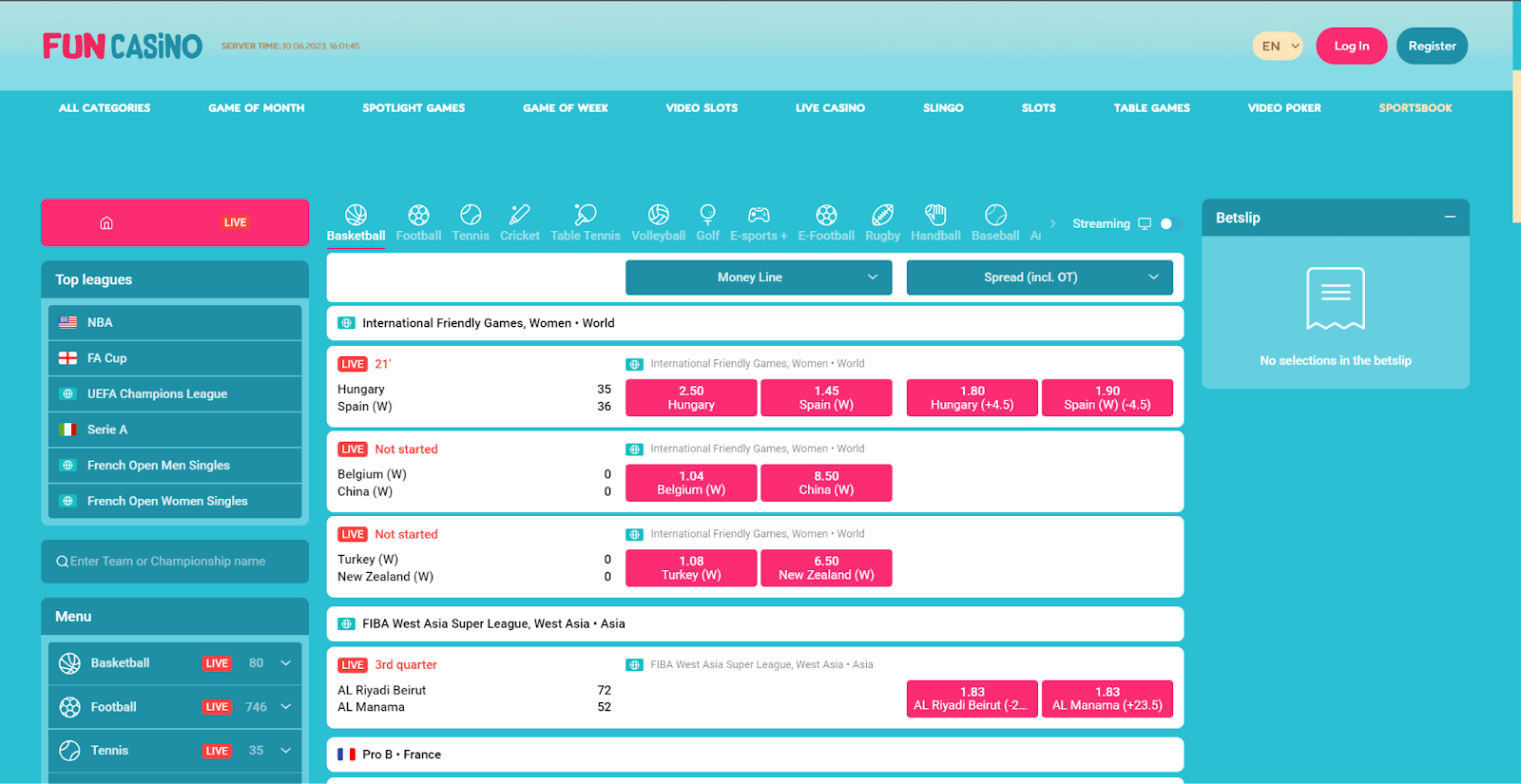Expand the Basketball menu chevron
This screenshot has width=1521, height=784.
pos(285,663)
